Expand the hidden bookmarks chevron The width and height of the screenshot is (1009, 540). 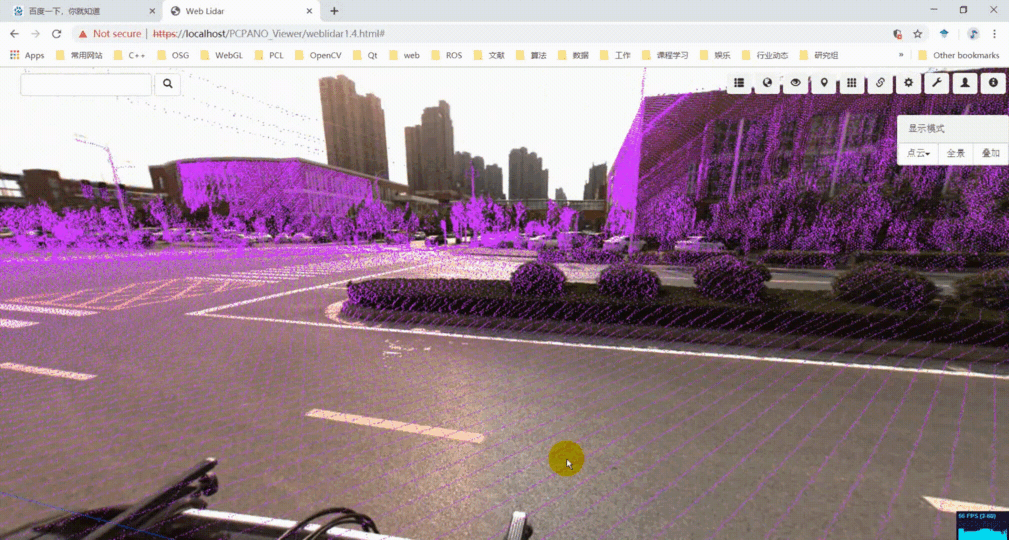click(x=901, y=55)
